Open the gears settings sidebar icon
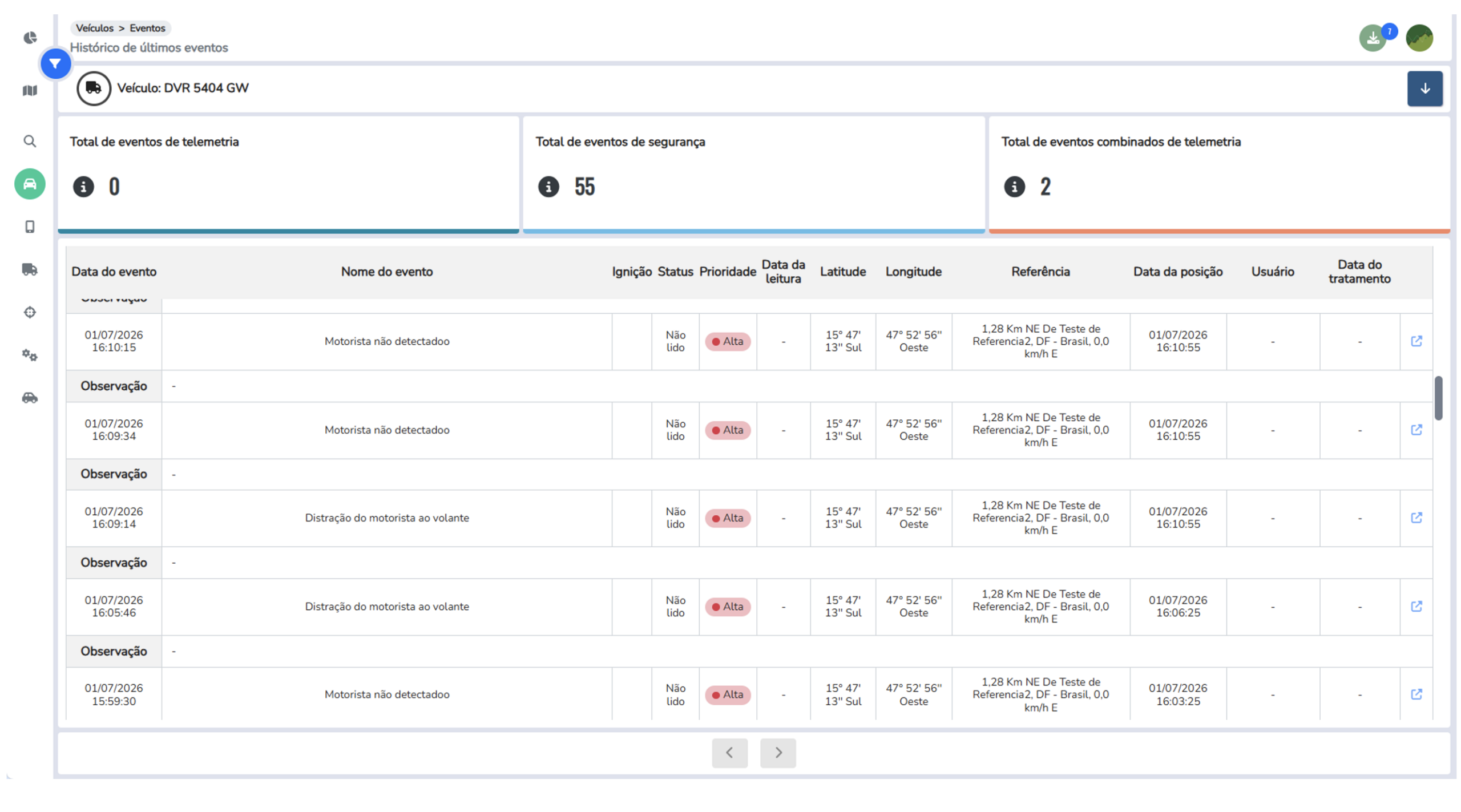Screen dimensions: 1461x812 (x=30, y=355)
